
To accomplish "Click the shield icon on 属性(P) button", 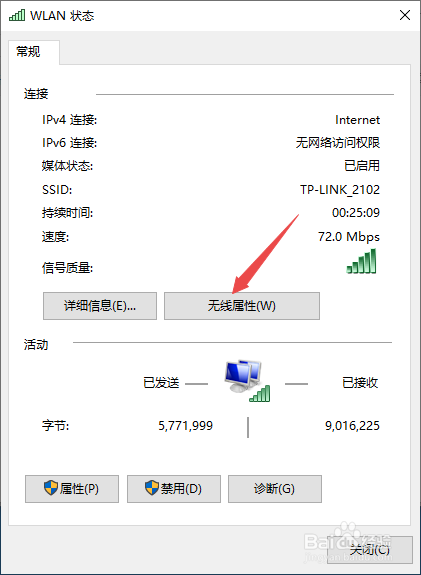I will (x=51, y=488).
